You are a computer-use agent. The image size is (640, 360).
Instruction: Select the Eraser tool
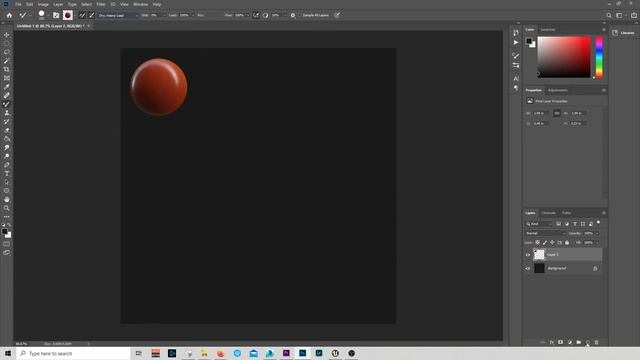(x=7, y=130)
